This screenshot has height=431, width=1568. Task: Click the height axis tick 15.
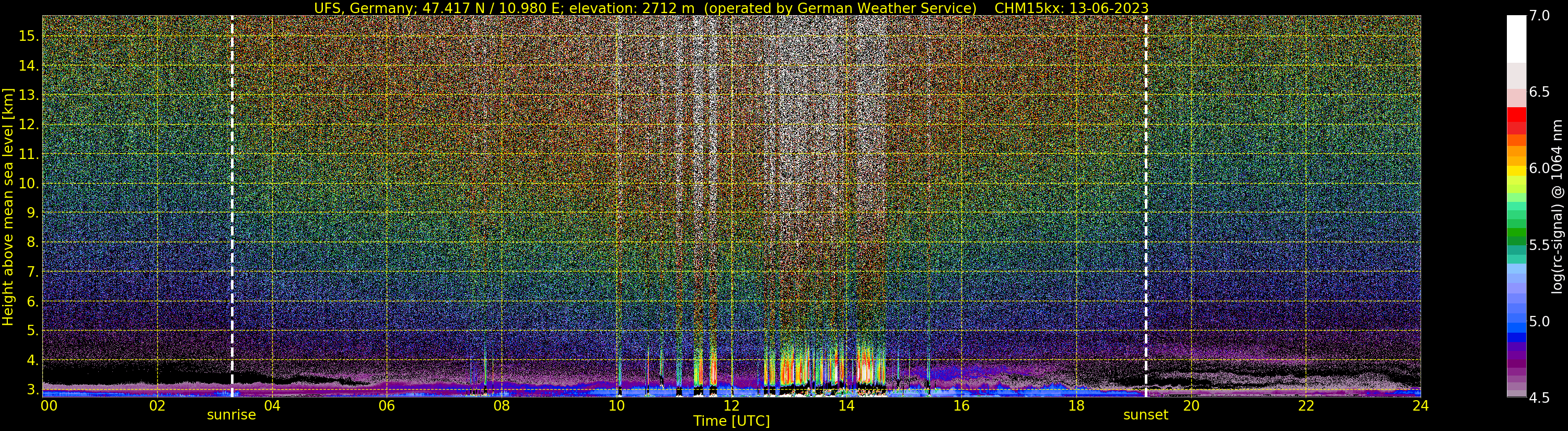pos(29,36)
